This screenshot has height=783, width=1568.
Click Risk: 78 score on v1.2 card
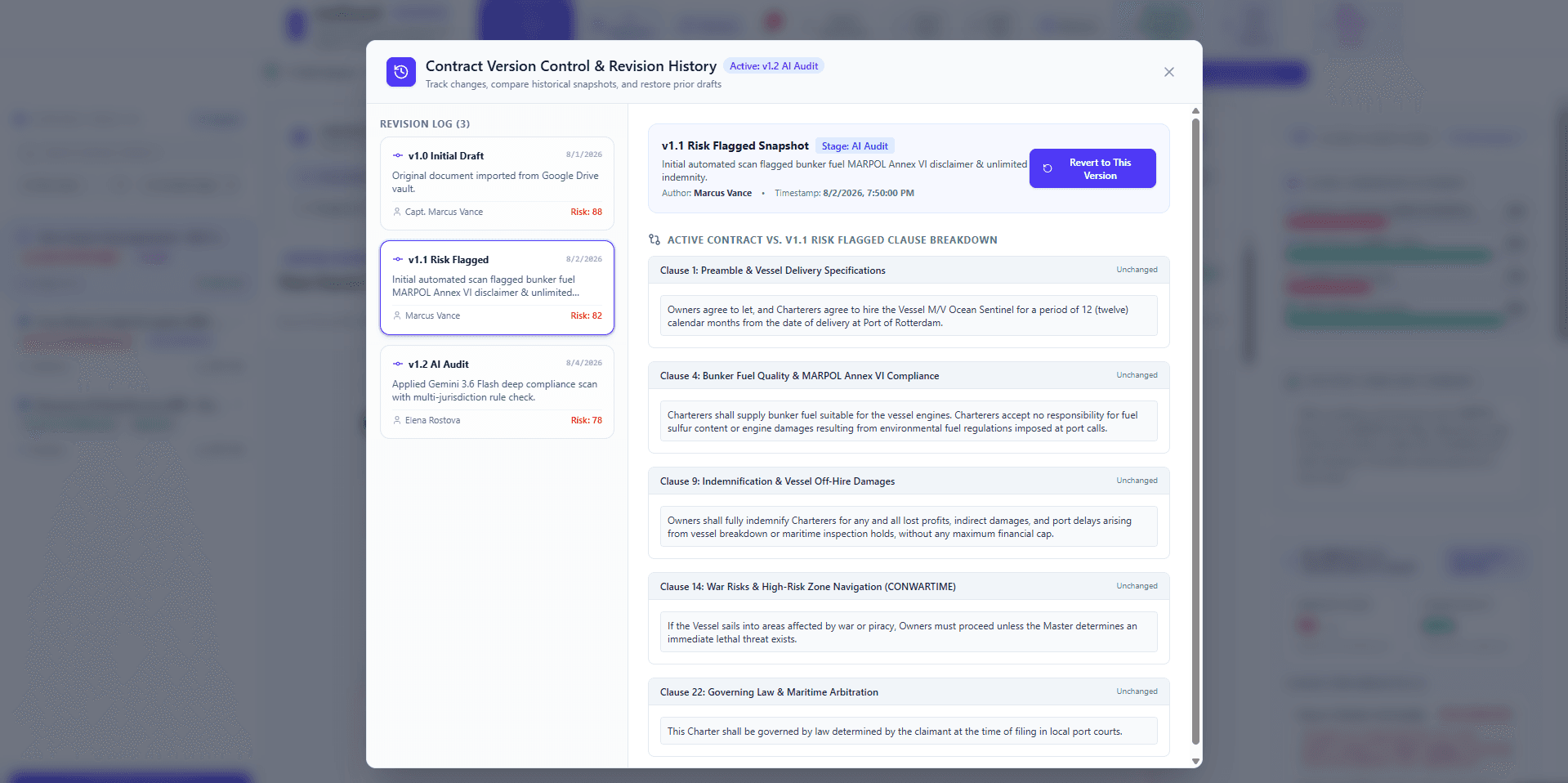click(x=586, y=420)
